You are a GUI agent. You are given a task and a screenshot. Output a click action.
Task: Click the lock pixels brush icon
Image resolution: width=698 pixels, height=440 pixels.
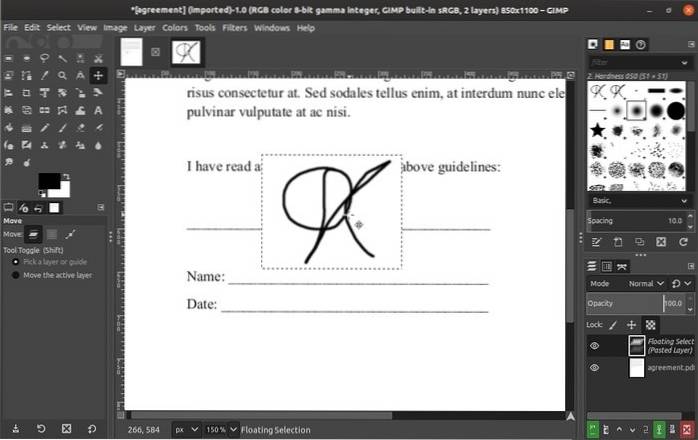tap(613, 325)
